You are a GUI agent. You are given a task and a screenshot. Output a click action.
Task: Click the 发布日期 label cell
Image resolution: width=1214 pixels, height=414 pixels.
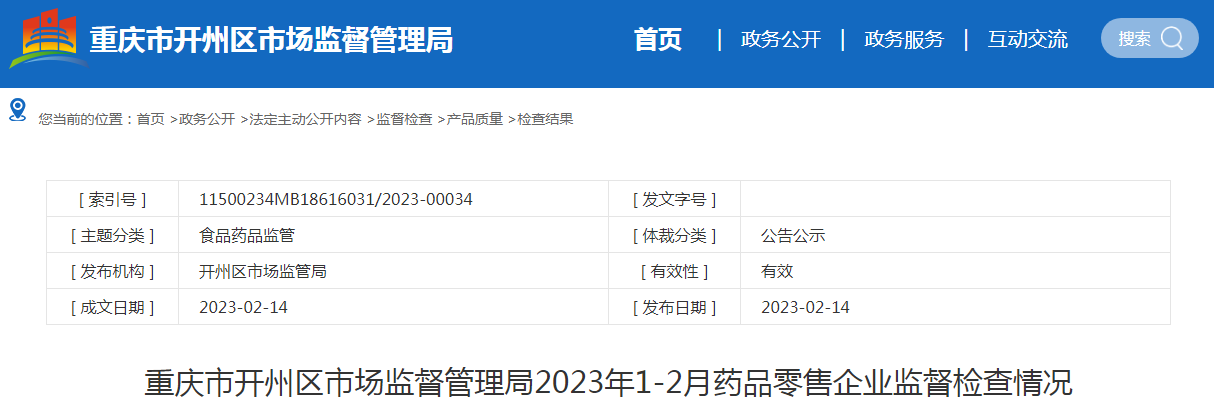pyautogui.click(x=674, y=307)
